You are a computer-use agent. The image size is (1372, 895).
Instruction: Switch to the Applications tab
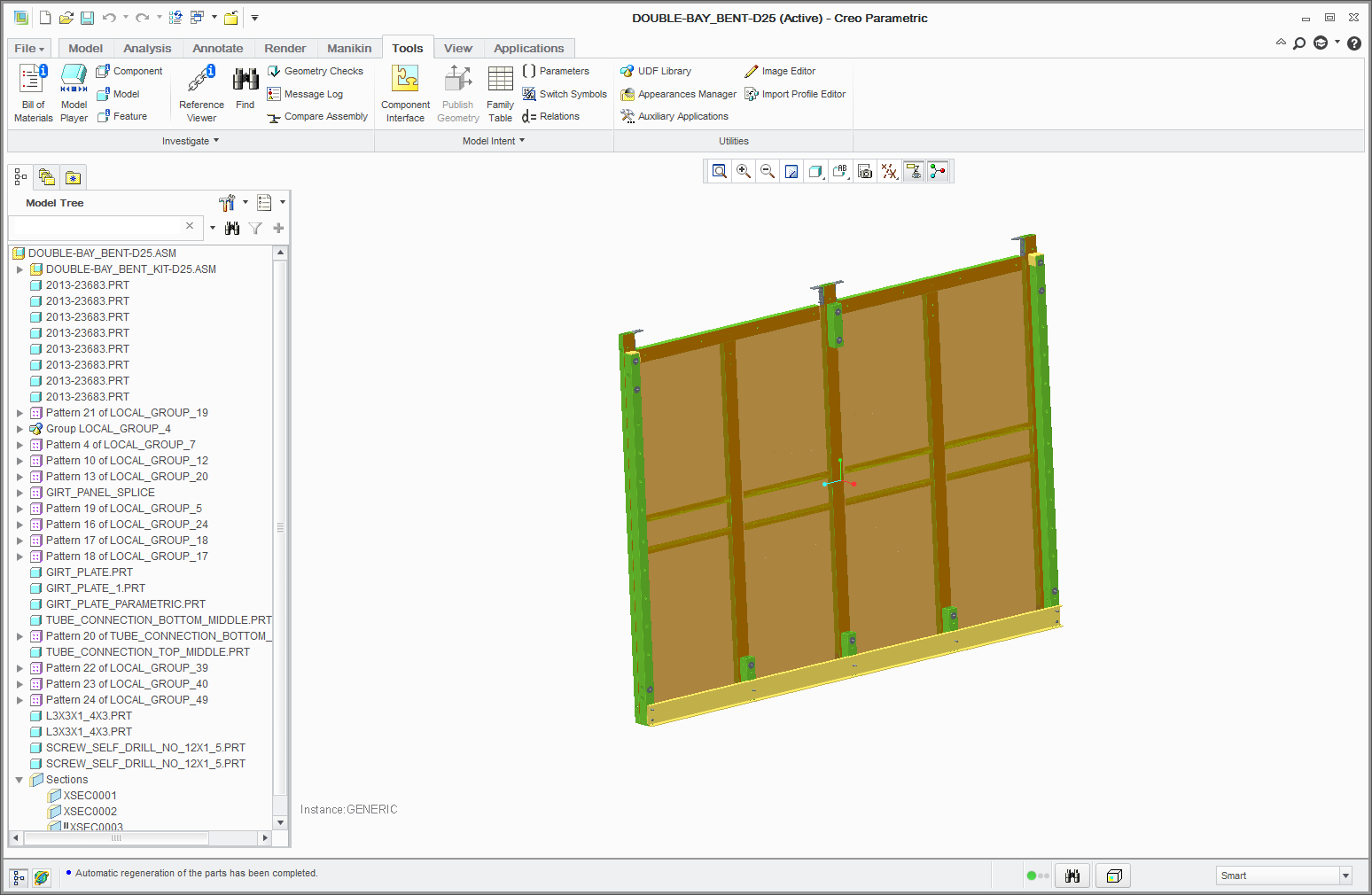pos(528,48)
